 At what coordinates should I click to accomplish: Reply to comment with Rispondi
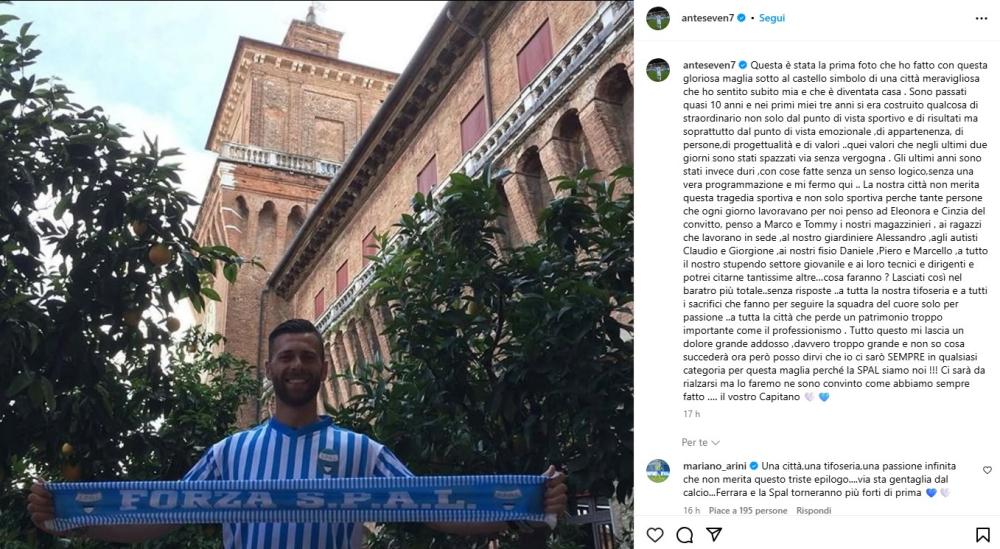click(814, 510)
